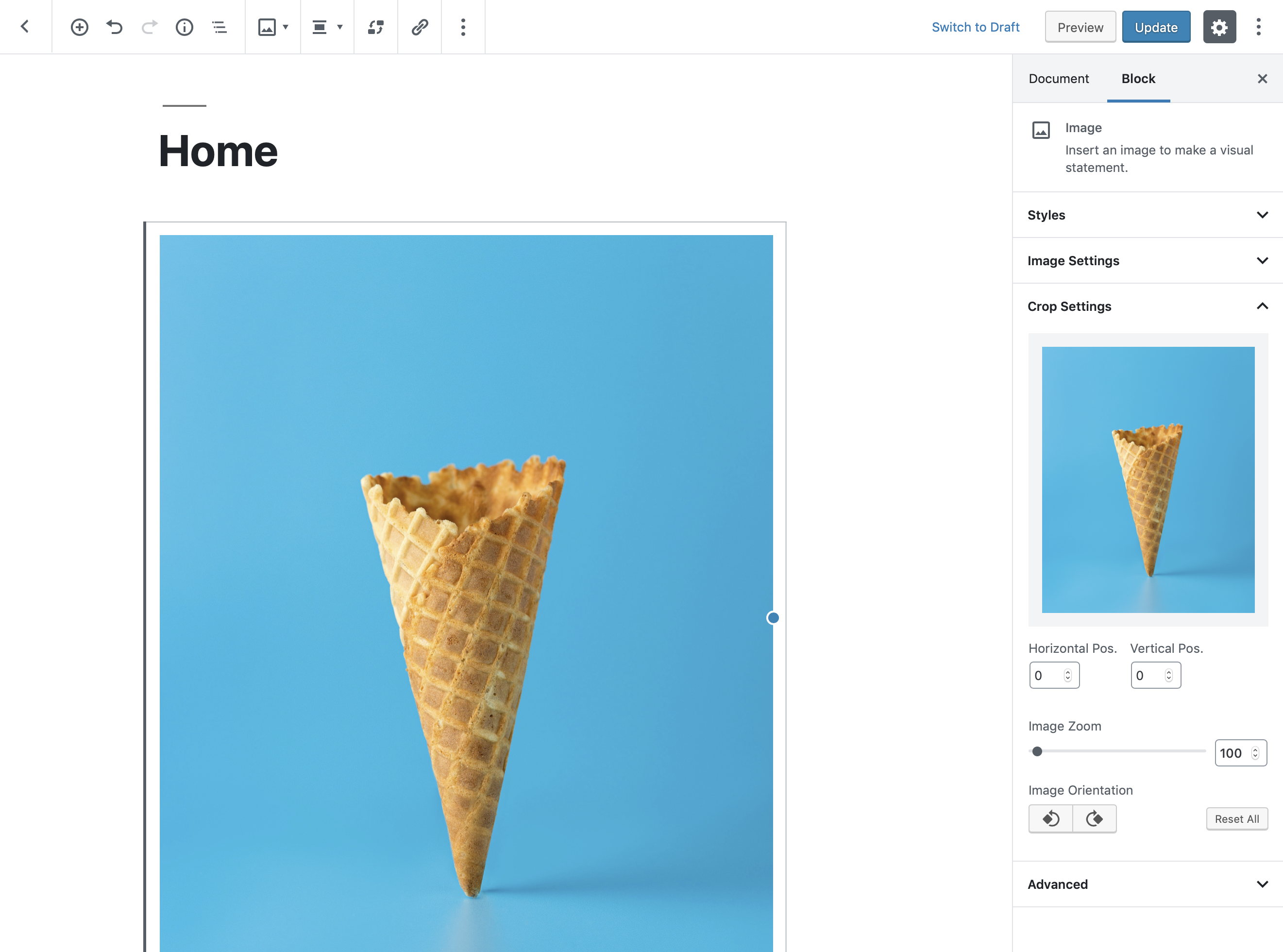Toggle the settings gear sidebar button
The height and width of the screenshot is (952, 1283).
pos(1219,27)
